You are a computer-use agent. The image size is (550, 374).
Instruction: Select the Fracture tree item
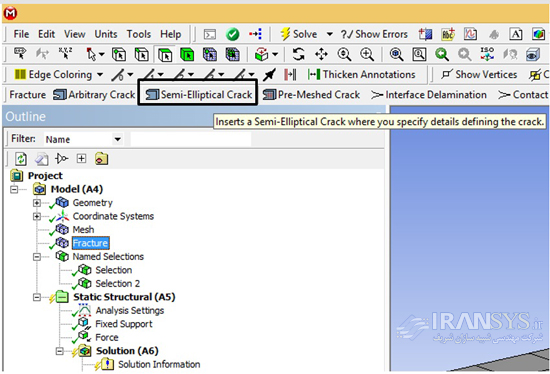[x=90, y=243]
